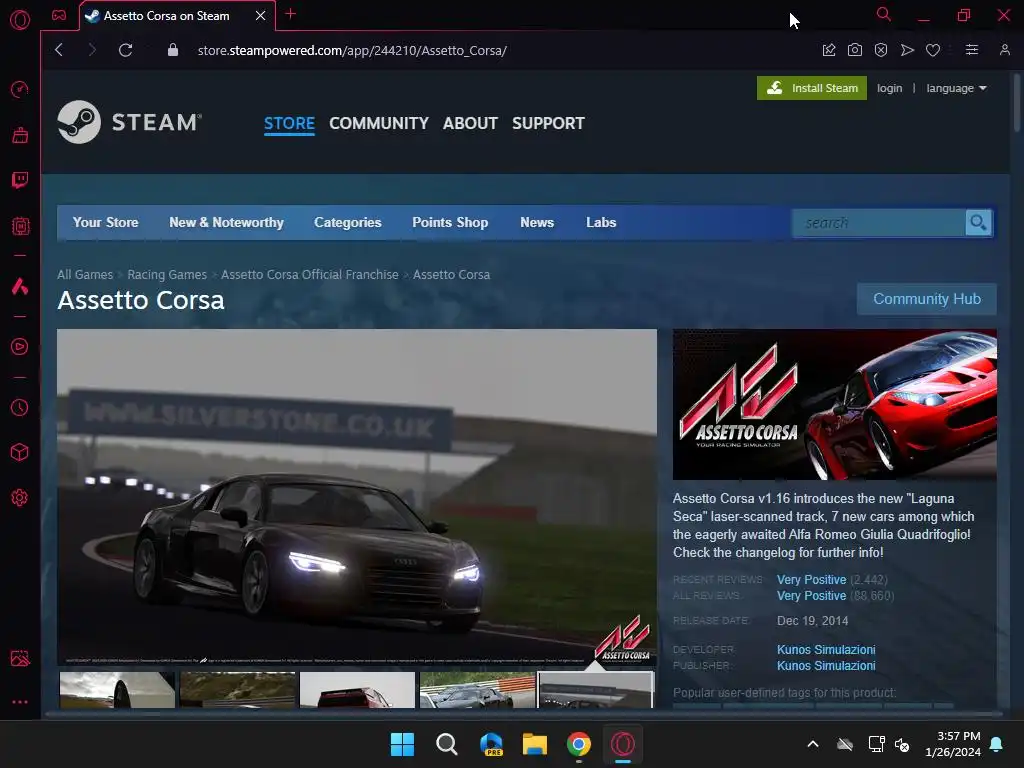Open History clock icon in sidebar

click(x=20, y=408)
